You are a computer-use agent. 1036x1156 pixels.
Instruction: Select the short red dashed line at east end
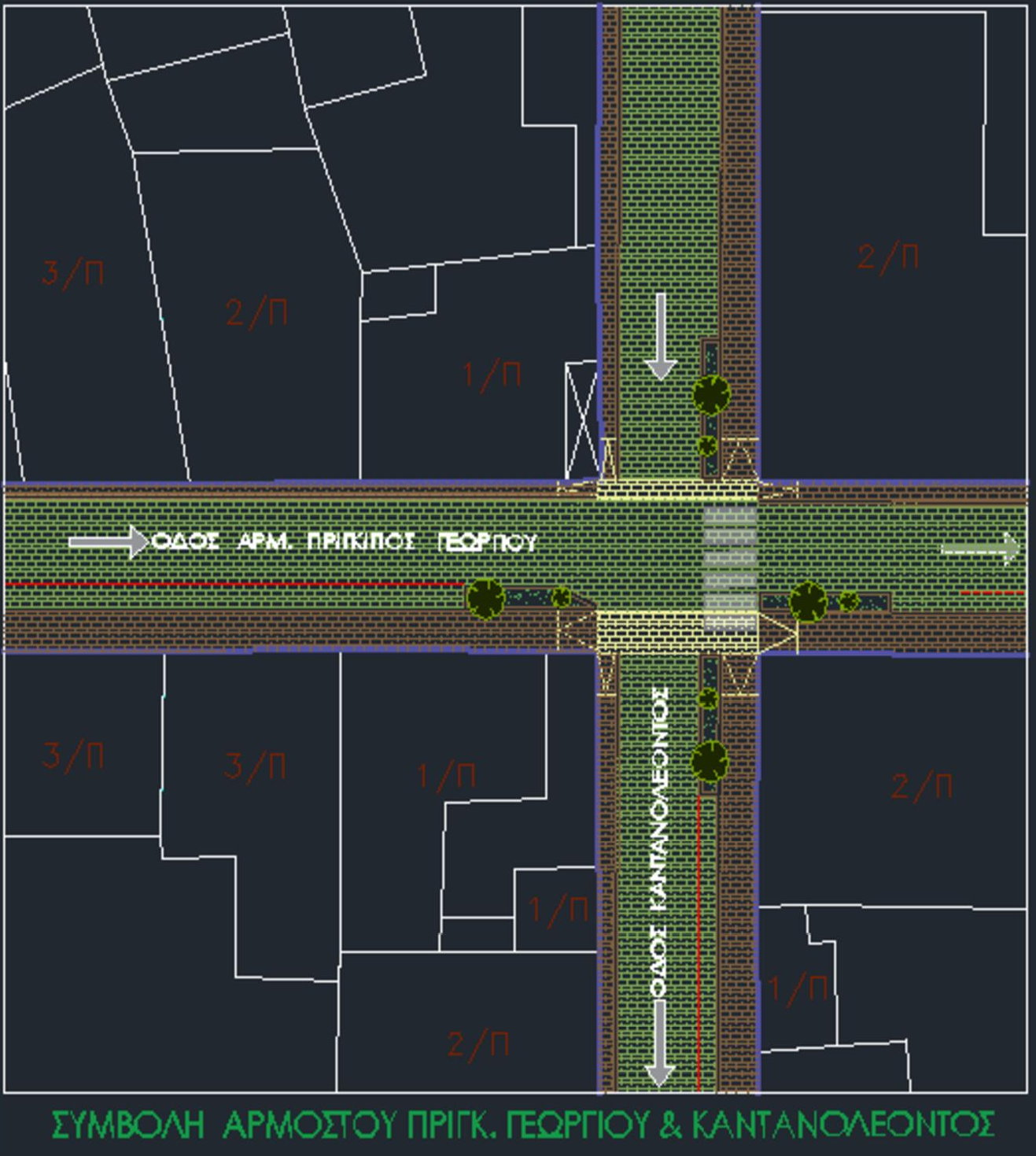(992, 593)
